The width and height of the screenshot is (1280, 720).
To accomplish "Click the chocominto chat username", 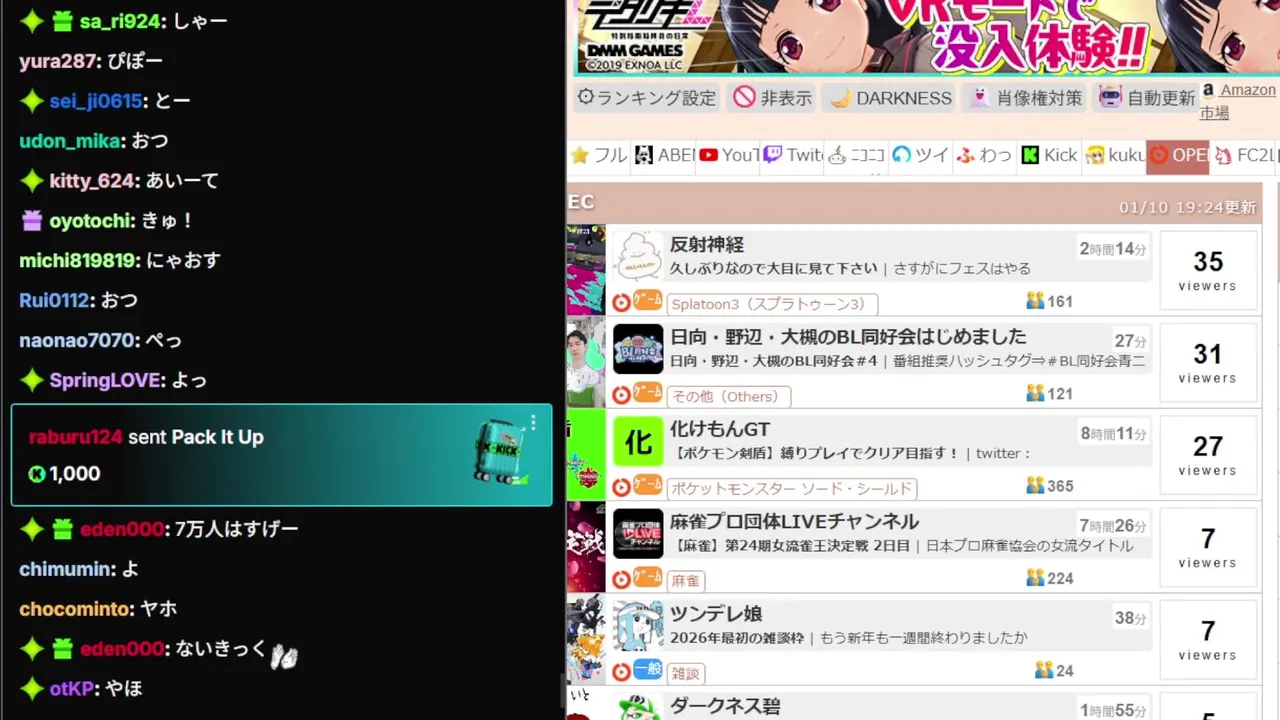I will 75,609.
